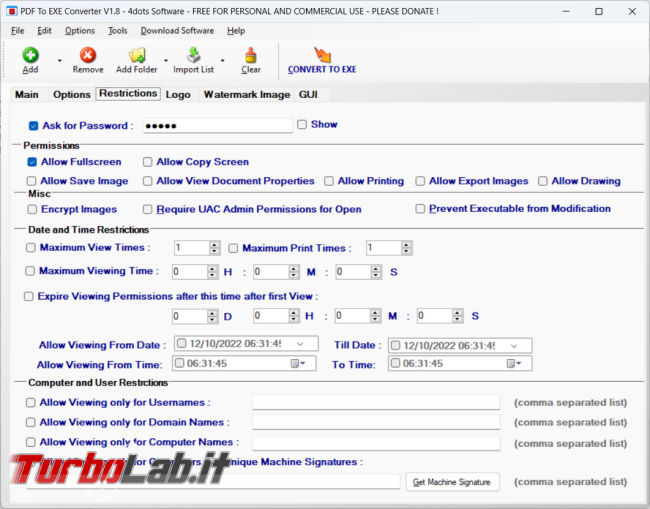Open the Allow Viewing From Time spinner

pos(298,364)
